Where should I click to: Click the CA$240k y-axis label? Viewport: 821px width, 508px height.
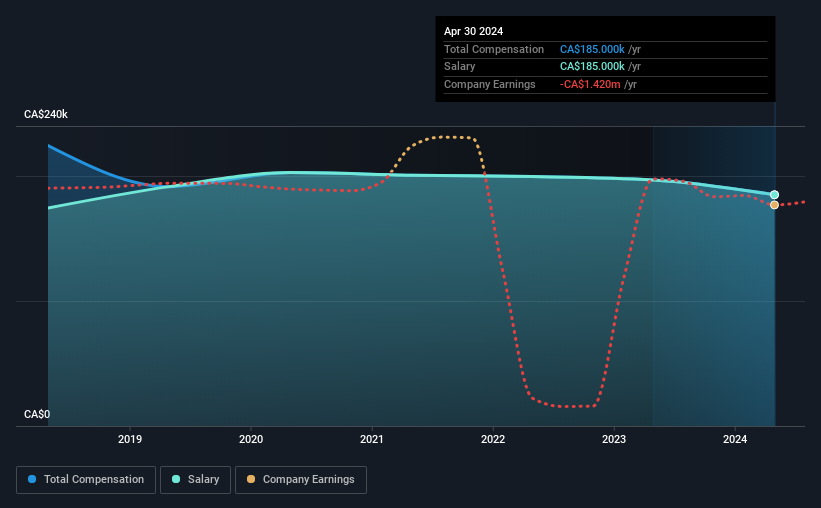click(x=46, y=114)
